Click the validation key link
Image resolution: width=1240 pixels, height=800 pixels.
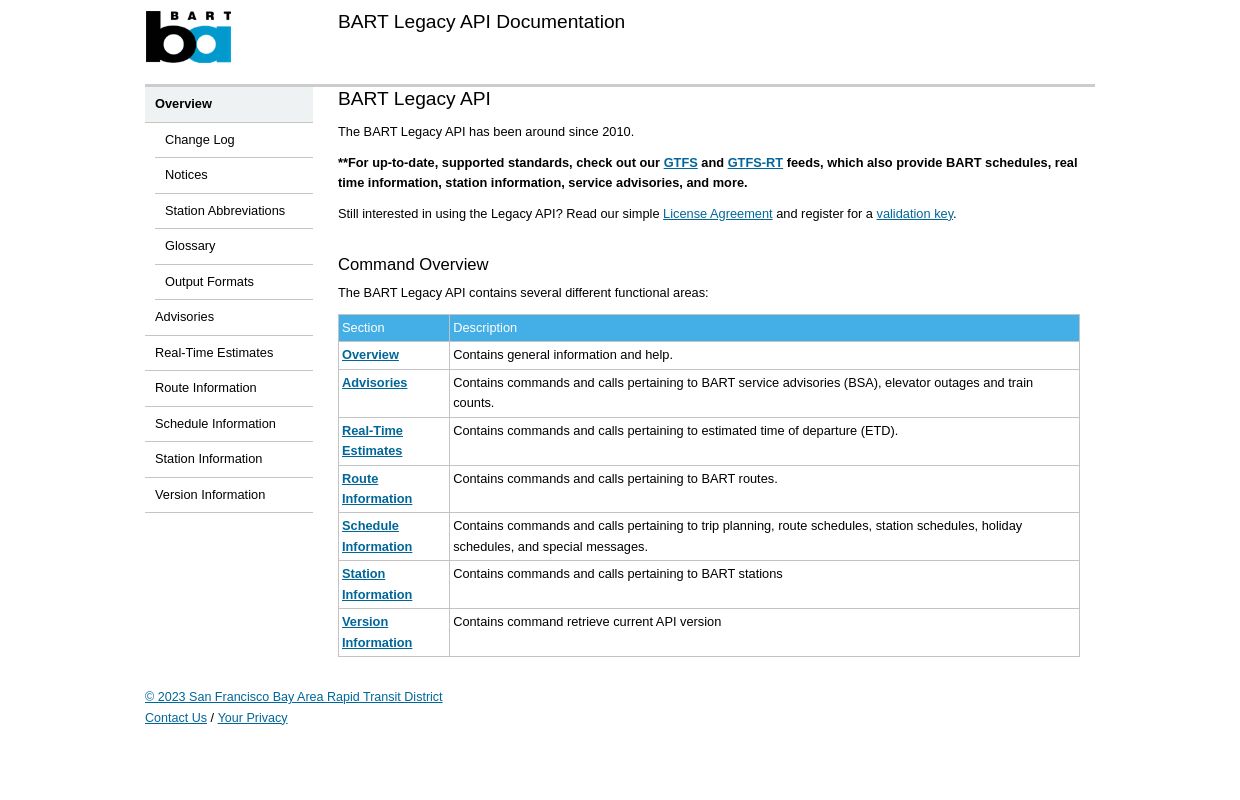click(915, 213)
